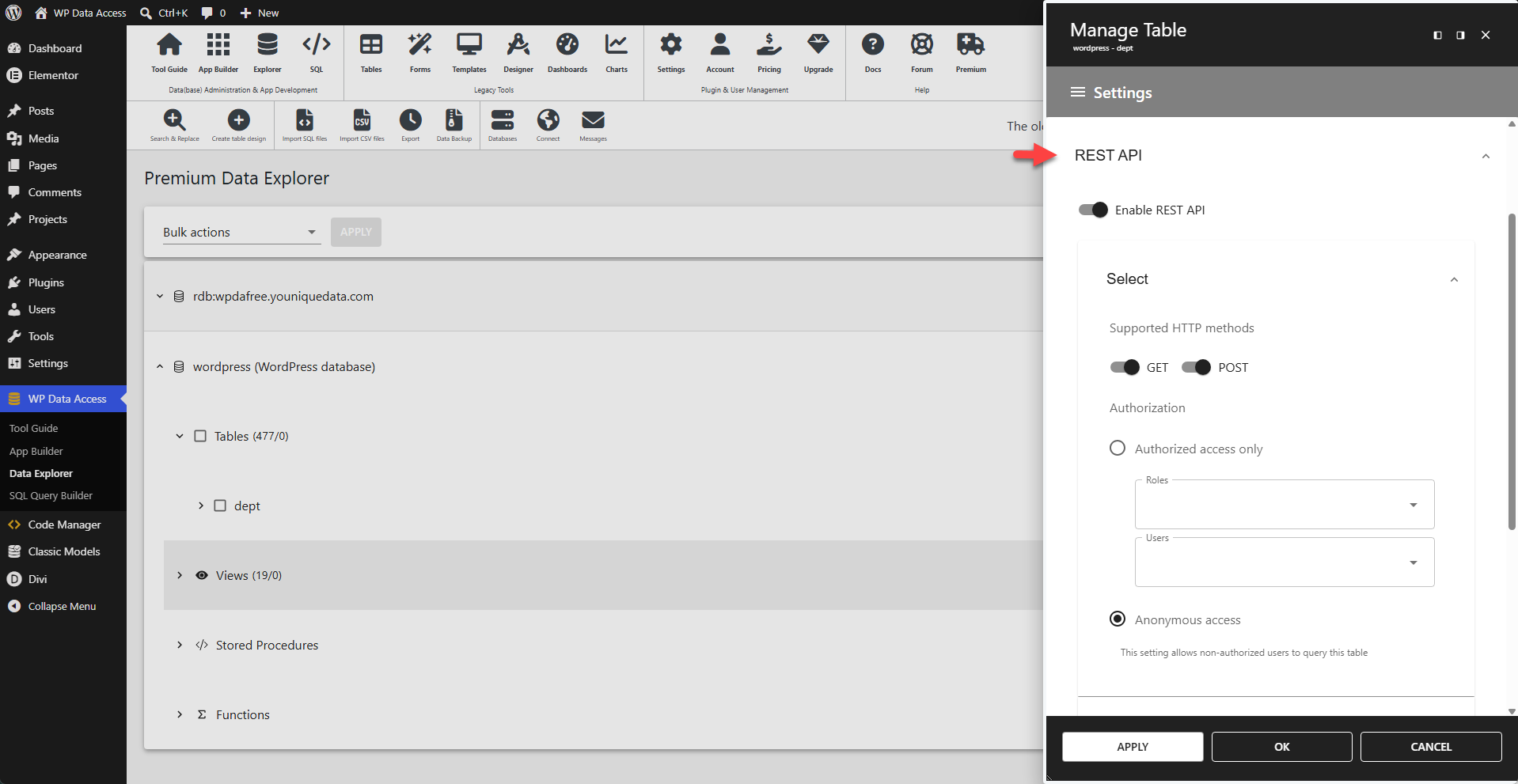
Task: Open the Charts tool
Action: coord(617,52)
